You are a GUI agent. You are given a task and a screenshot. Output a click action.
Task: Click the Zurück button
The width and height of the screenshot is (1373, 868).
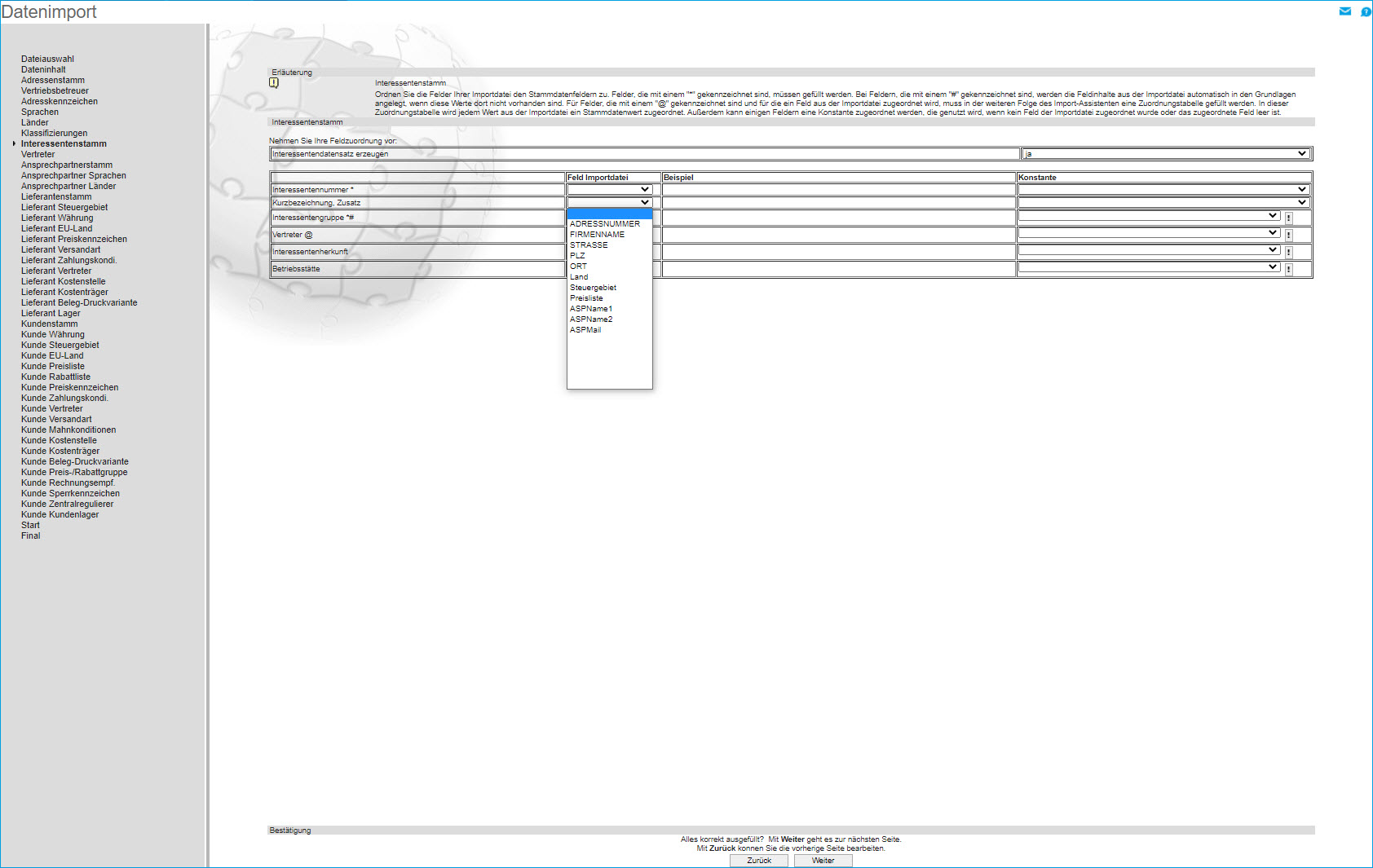tap(759, 861)
